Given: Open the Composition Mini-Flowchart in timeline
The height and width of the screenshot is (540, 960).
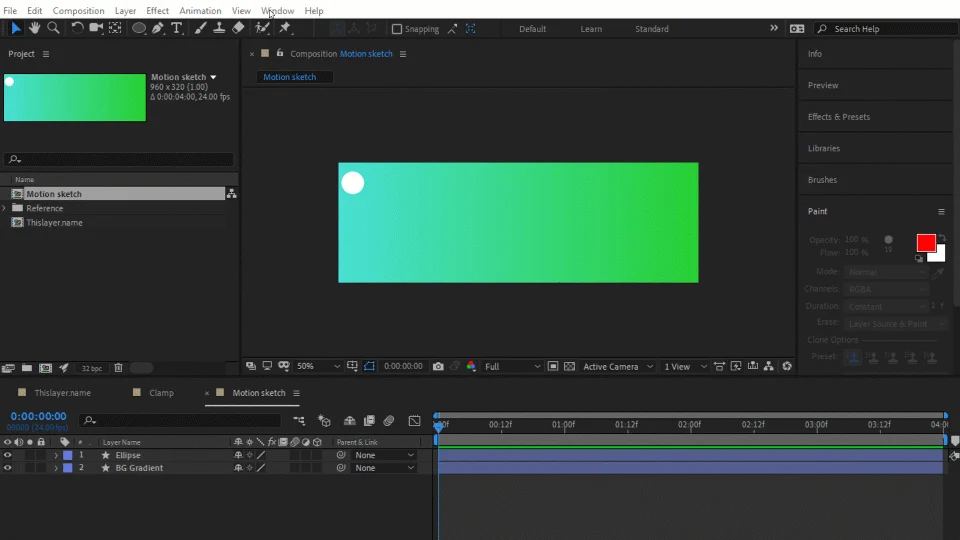Looking at the screenshot, I should [299, 421].
